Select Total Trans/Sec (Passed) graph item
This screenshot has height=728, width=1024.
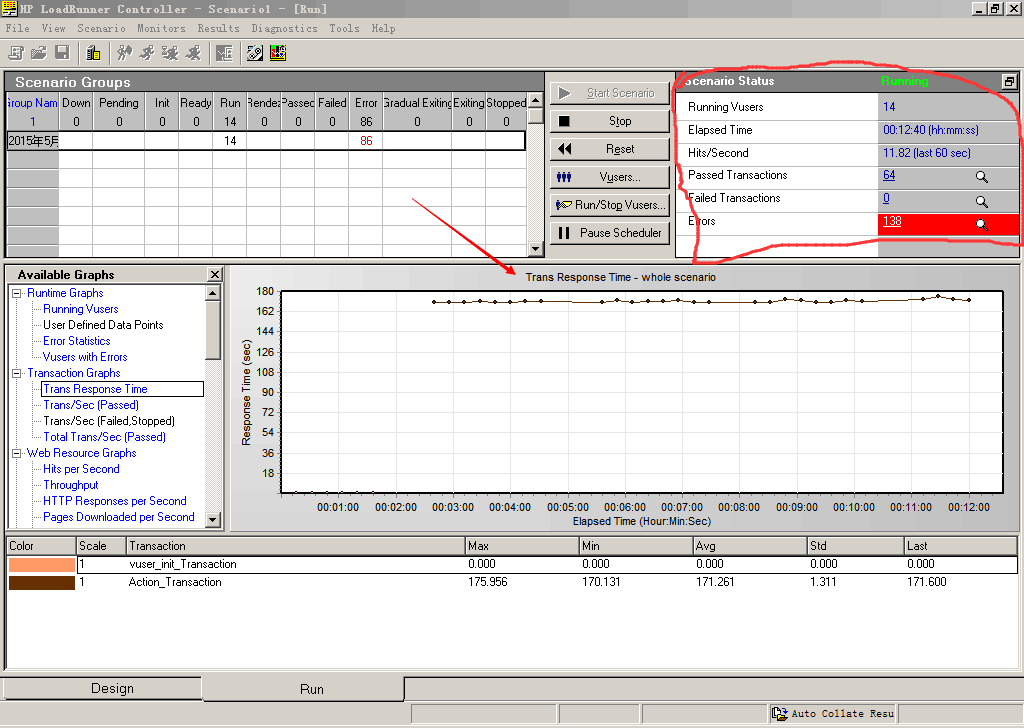click(104, 437)
